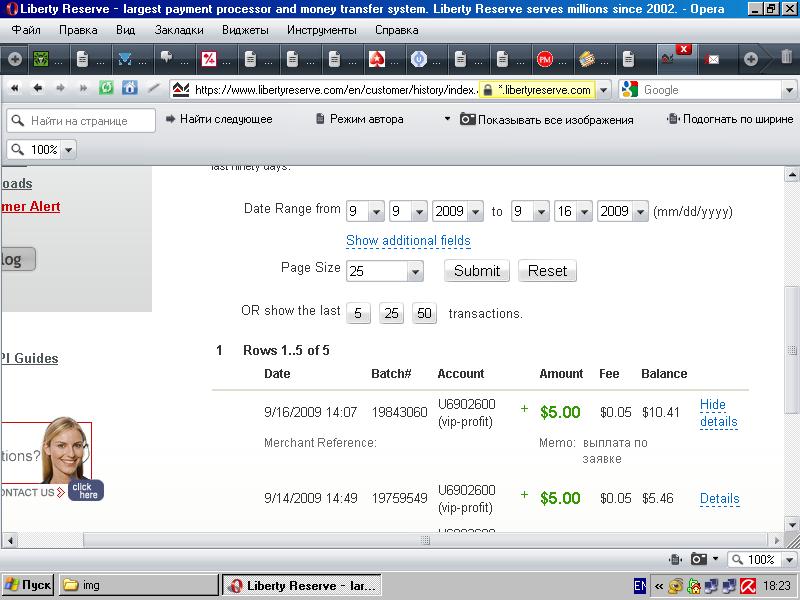This screenshot has width=800, height=600.
Task: Click the wand icon beside Home
Action: [153, 88]
